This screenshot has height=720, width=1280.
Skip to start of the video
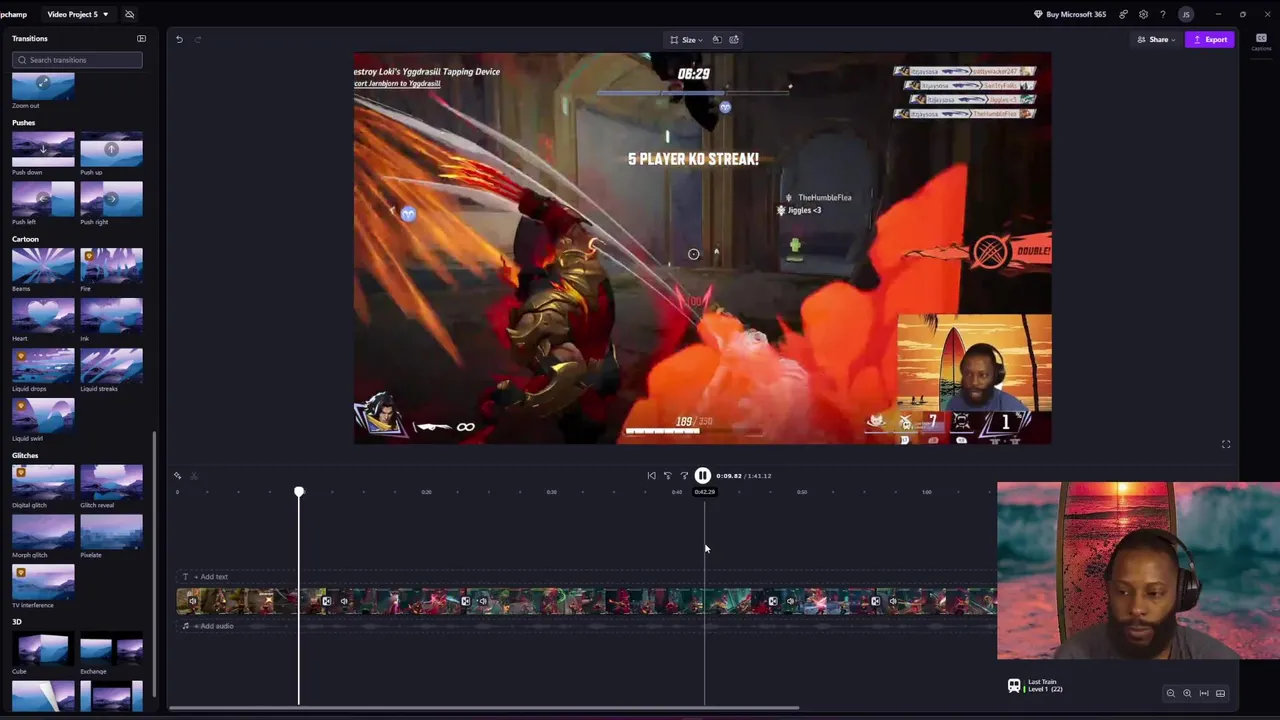click(651, 476)
